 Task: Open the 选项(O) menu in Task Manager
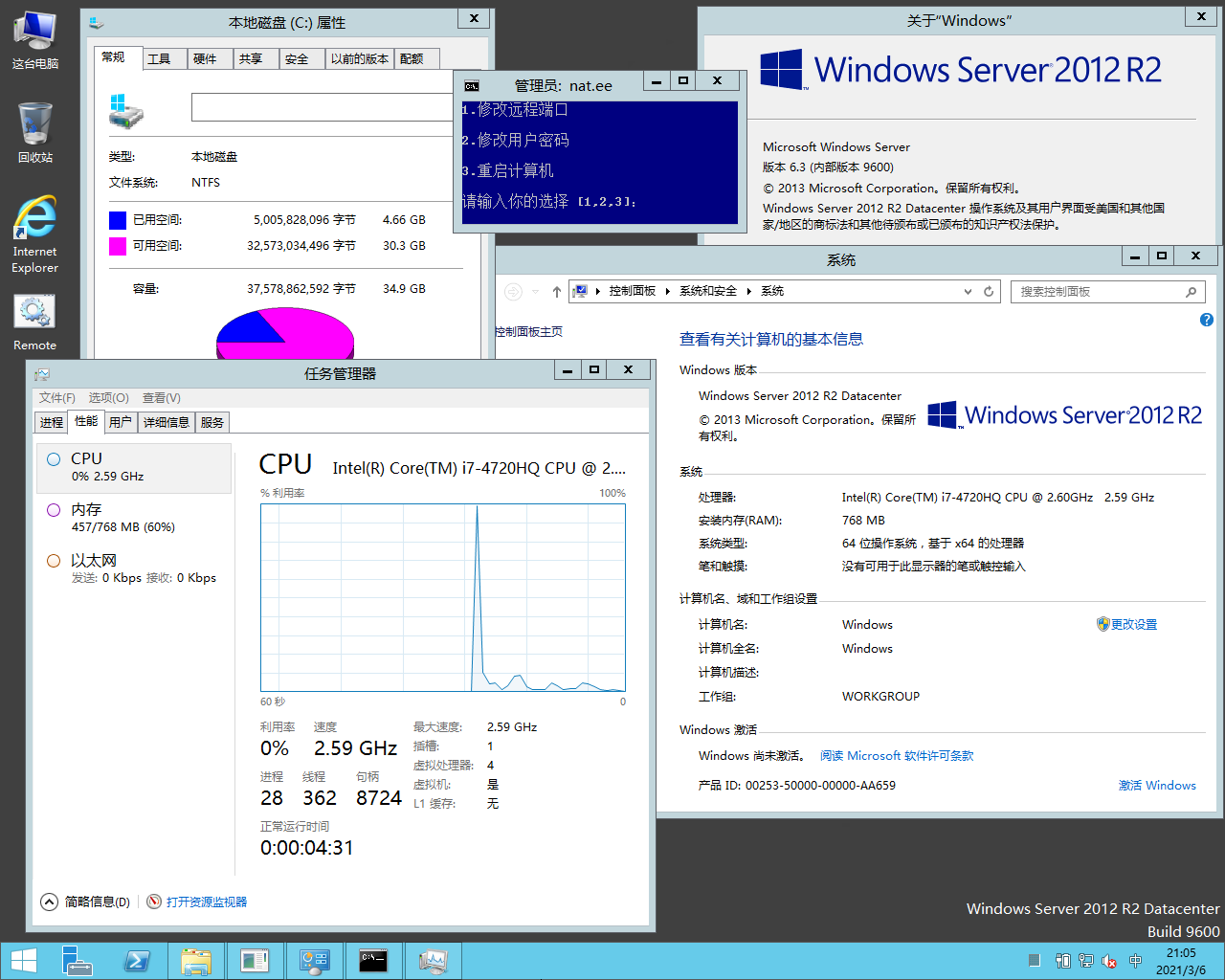click(x=108, y=398)
